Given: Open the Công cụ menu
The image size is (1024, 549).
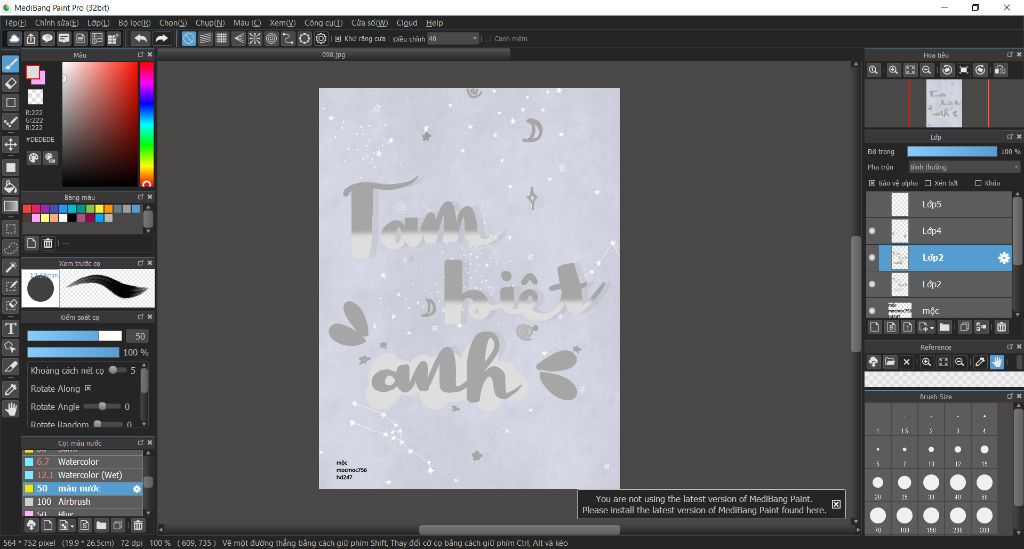Looking at the screenshot, I should 323,23.
